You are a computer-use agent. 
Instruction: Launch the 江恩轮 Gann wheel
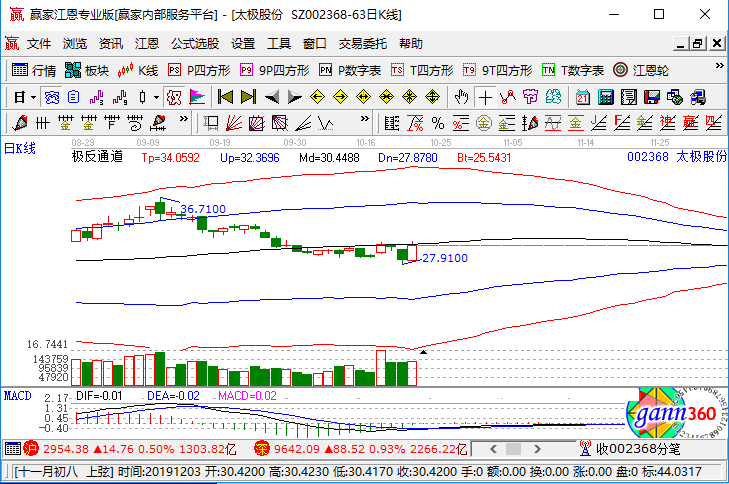pyautogui.click(x=641, y=70)
